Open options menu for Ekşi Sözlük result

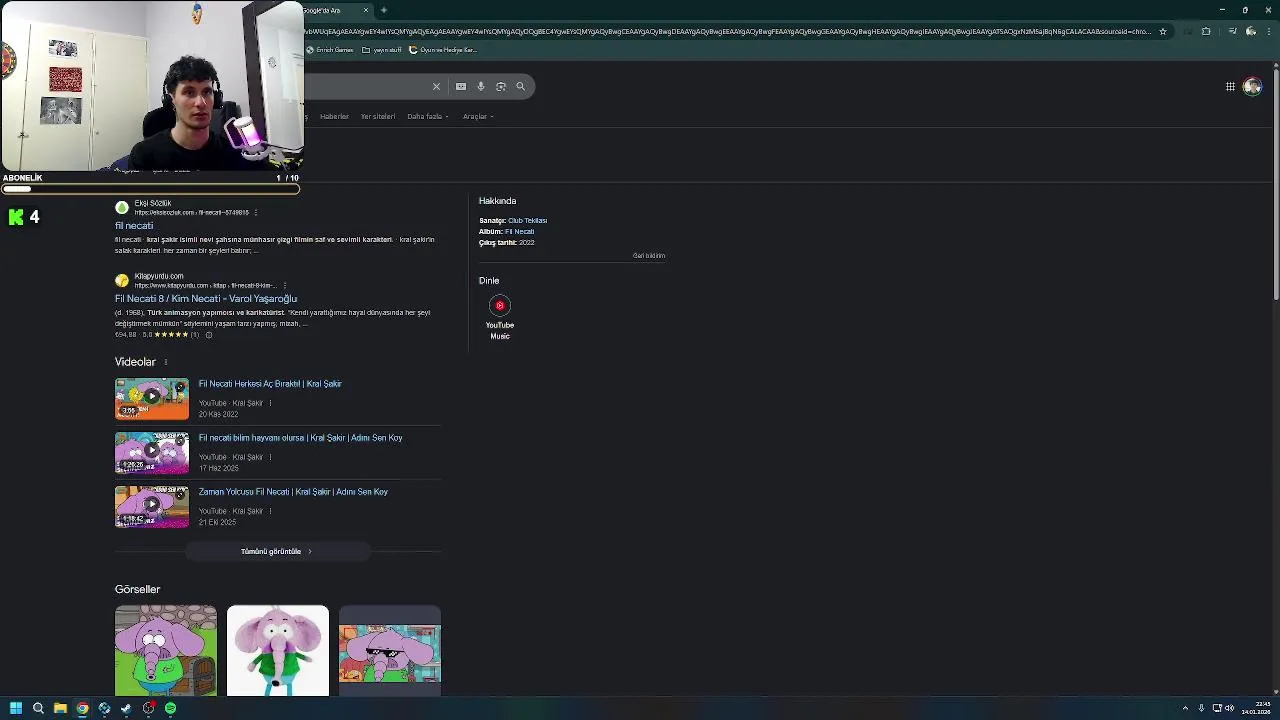pos(256,213)
